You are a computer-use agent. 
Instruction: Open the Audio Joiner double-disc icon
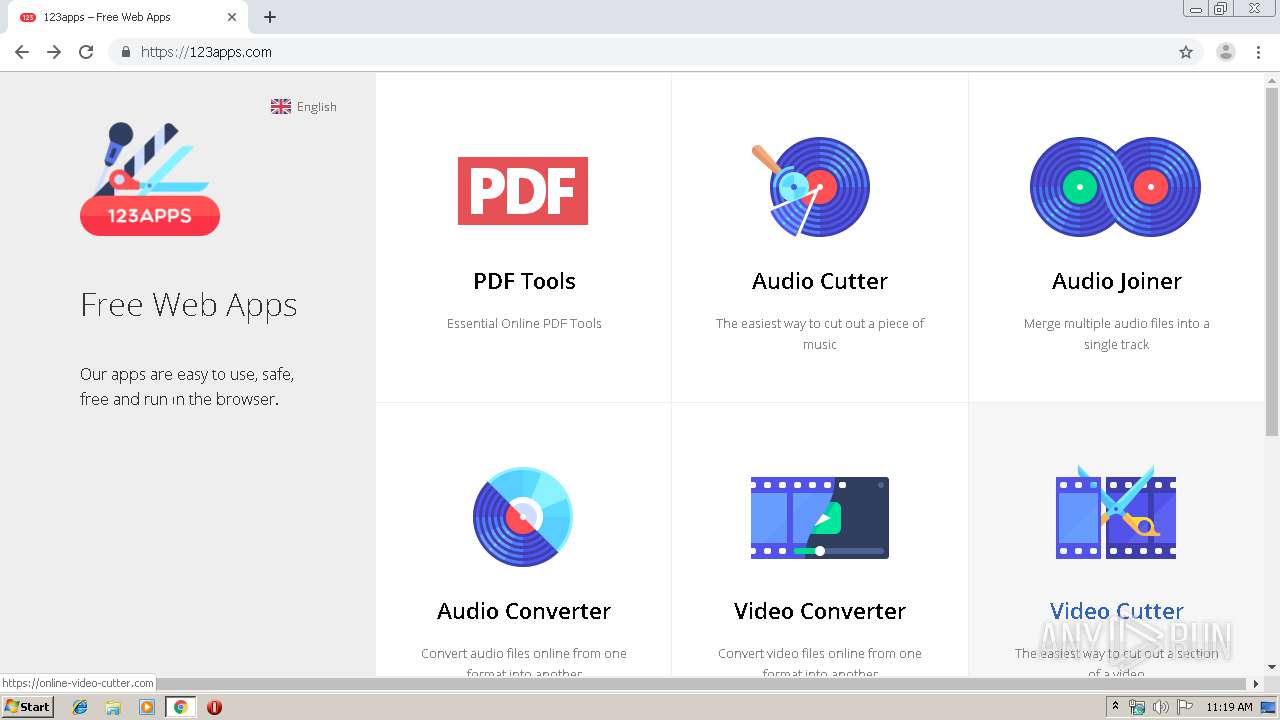(1116, 187)
